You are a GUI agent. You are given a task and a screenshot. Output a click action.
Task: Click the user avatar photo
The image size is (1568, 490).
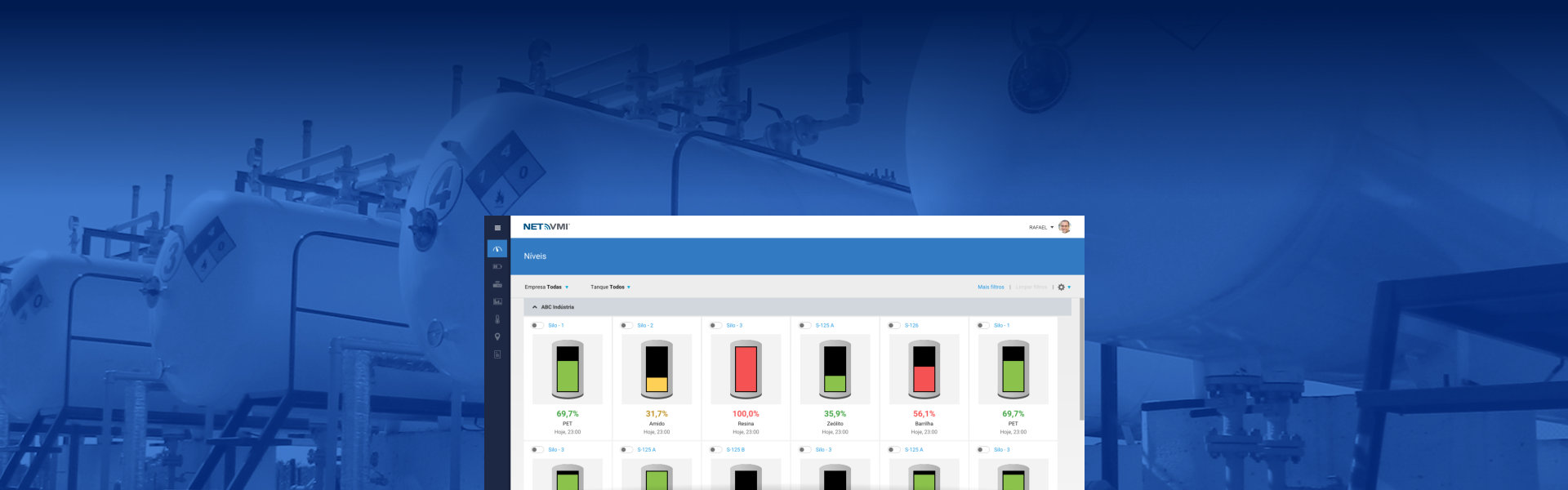(1064, 227)
